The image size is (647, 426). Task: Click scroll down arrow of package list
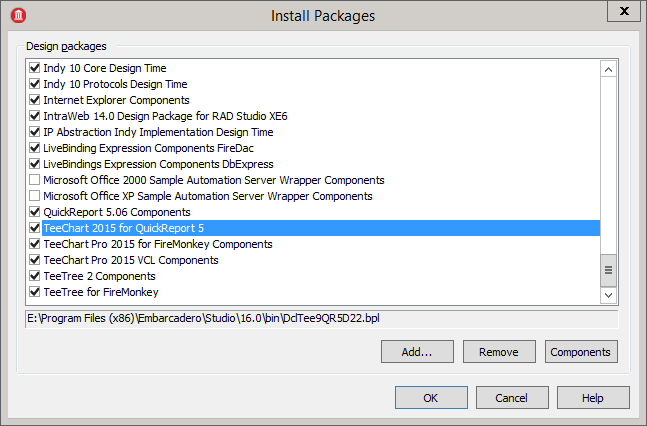(608, 295)
